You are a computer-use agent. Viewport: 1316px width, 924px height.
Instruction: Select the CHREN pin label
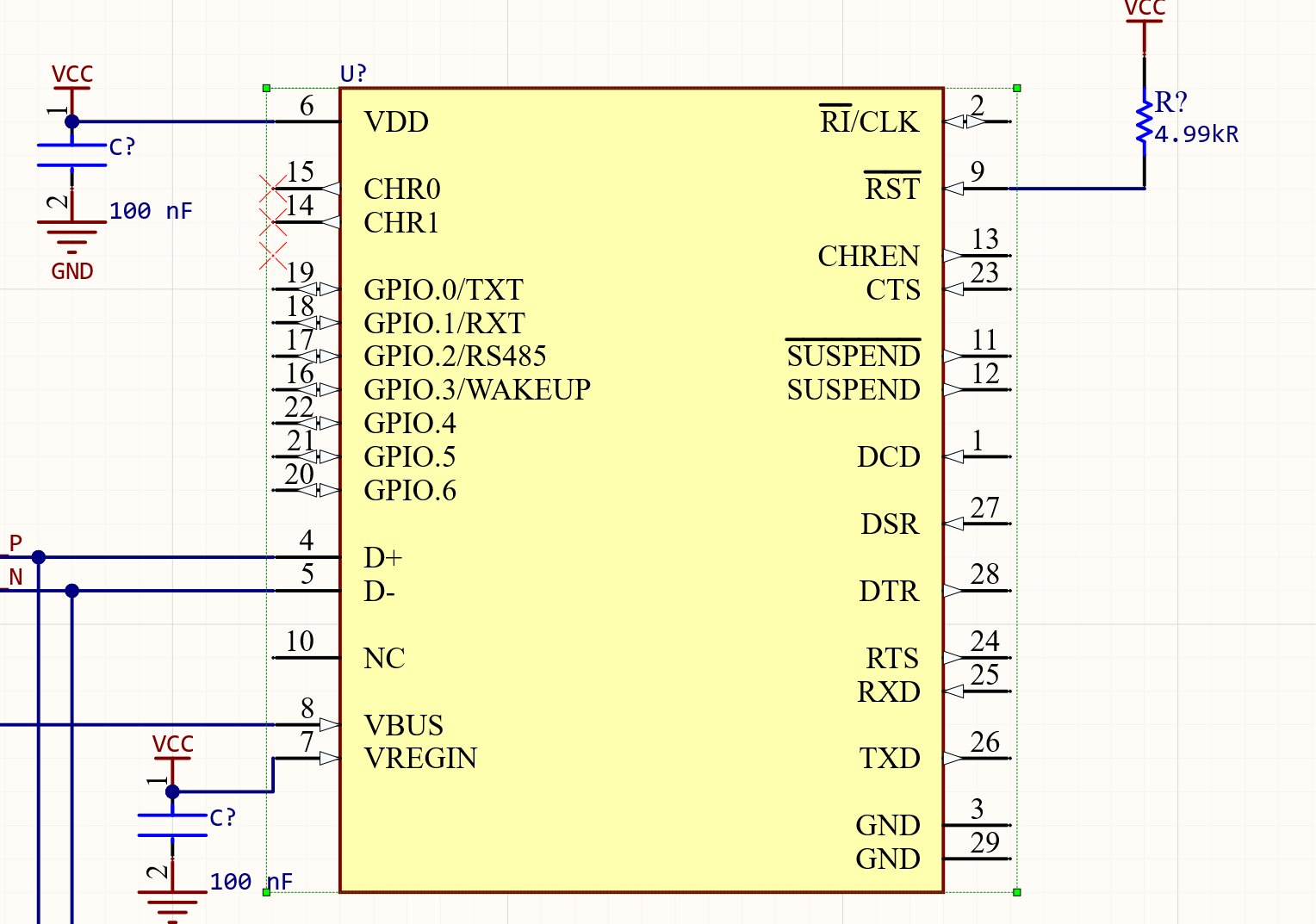click(x=869, y=257)
